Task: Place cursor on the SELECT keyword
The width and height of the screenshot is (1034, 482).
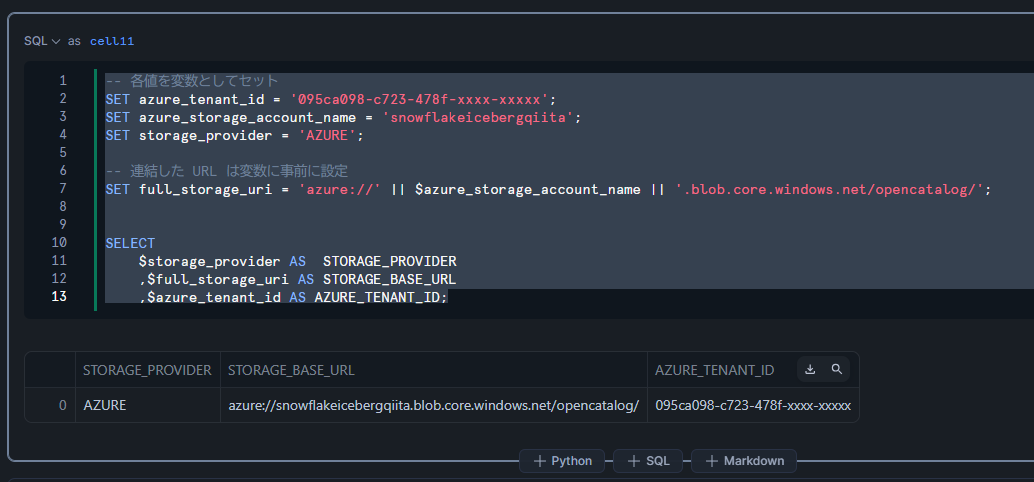Action: pos(130,243)
